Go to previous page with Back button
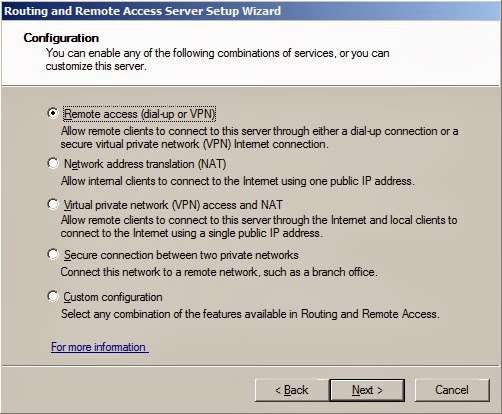Image resolution: width=502 pixels, height=414 pixels. (292, 390)
